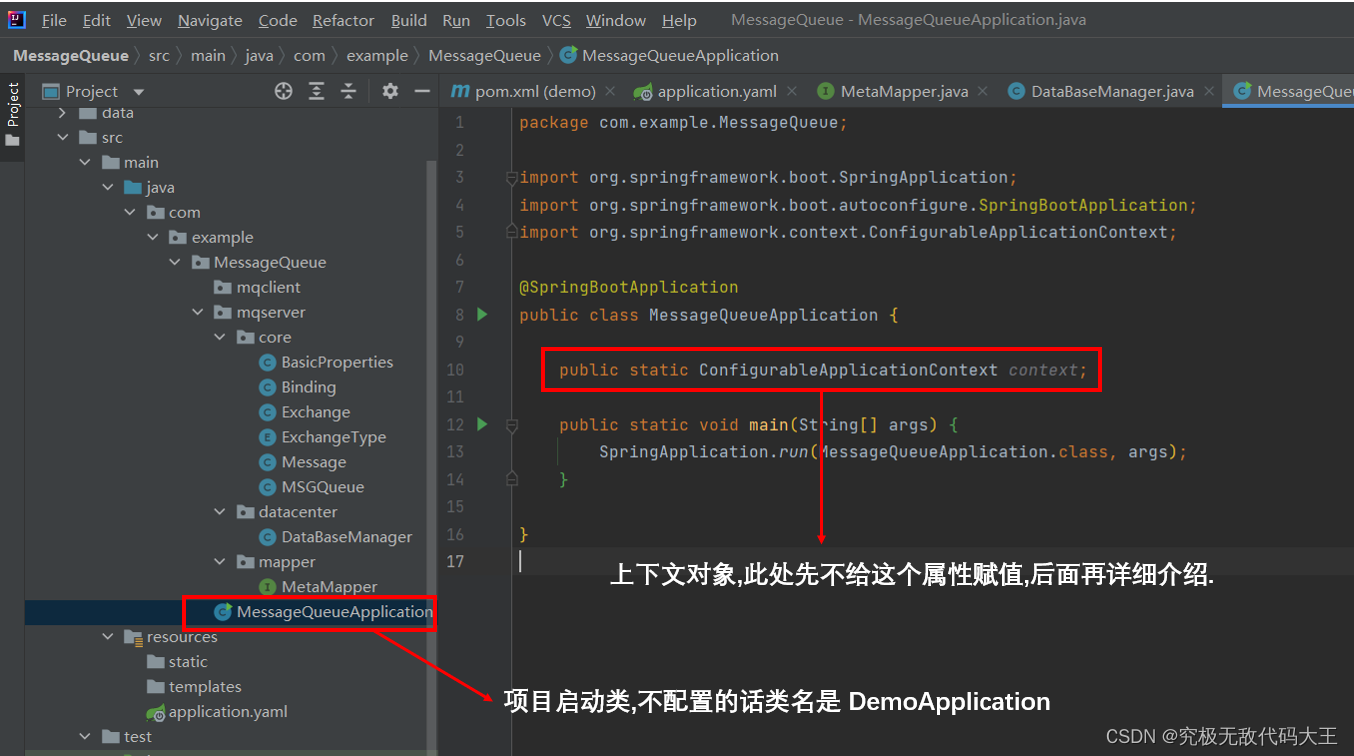
Task: Open Project panel settings gear
Action: pos(390,91)
